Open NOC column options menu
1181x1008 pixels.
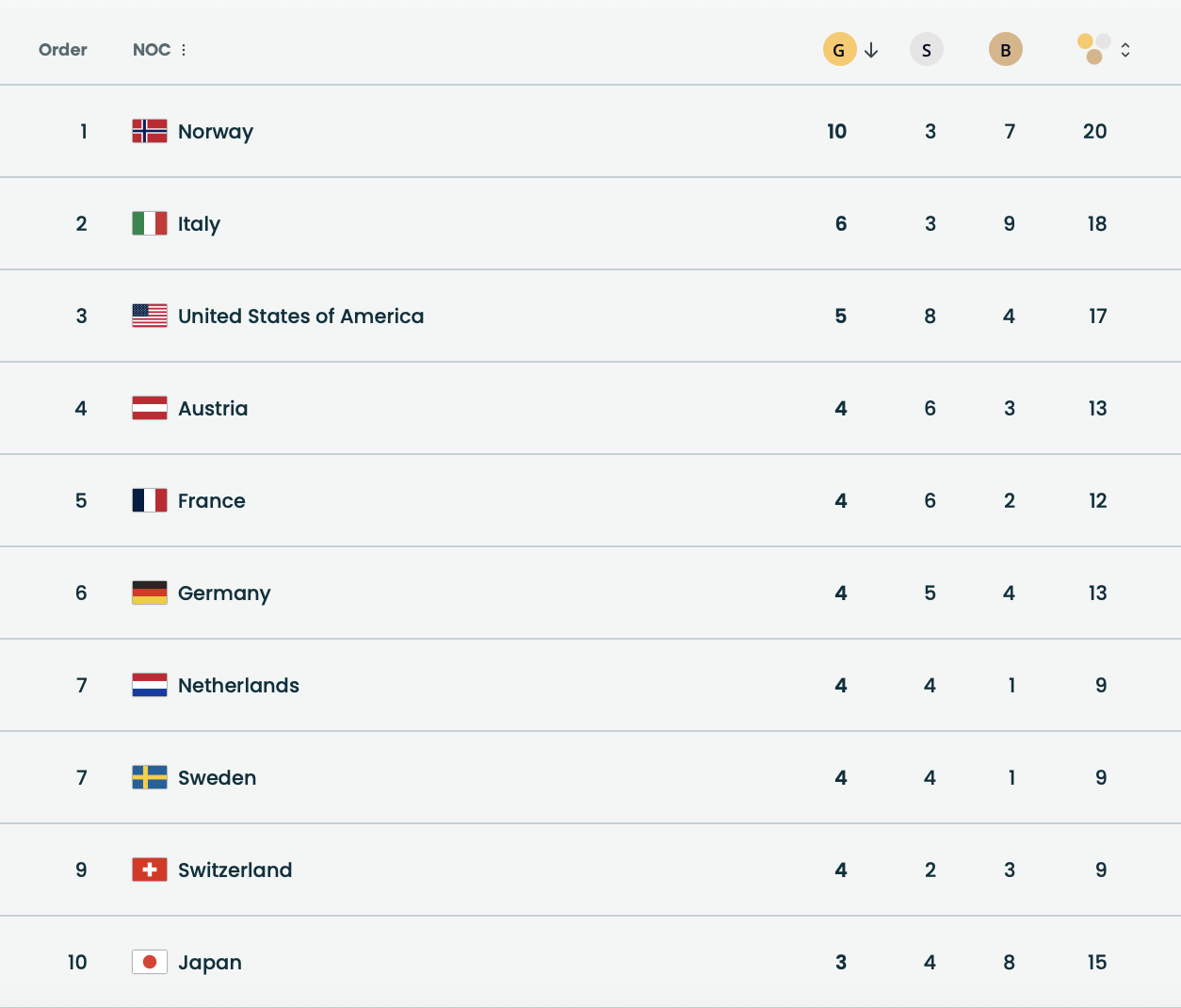coord(184,50)
